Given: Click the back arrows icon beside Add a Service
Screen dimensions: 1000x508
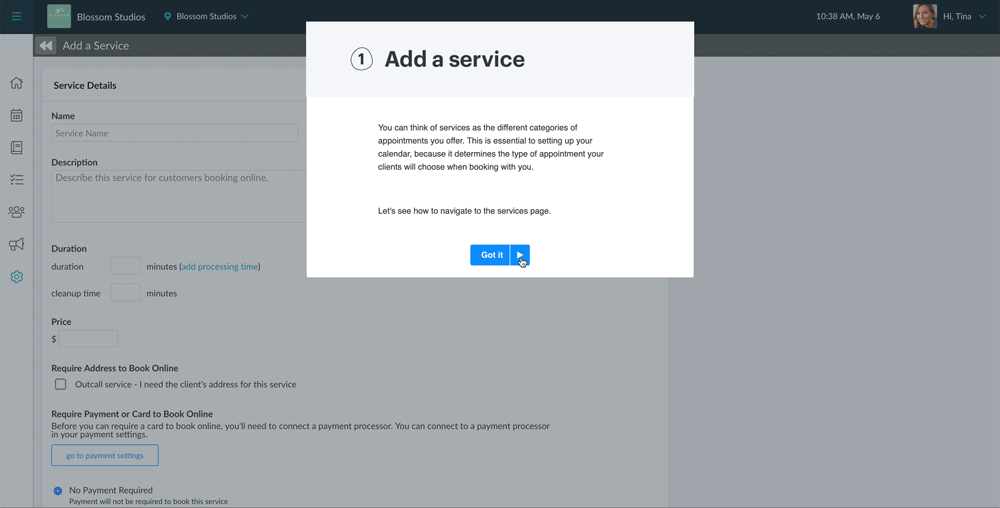Looking at the screenshot, I should pos(45,46).
